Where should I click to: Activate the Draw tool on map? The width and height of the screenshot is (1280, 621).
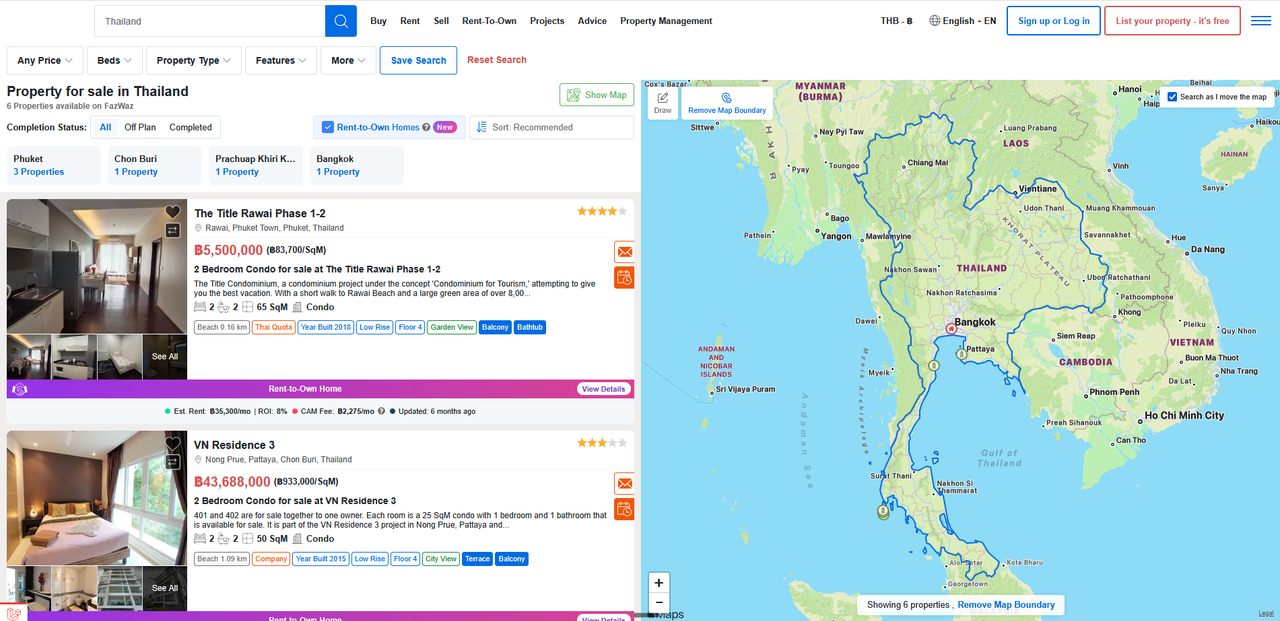[663, 103]
